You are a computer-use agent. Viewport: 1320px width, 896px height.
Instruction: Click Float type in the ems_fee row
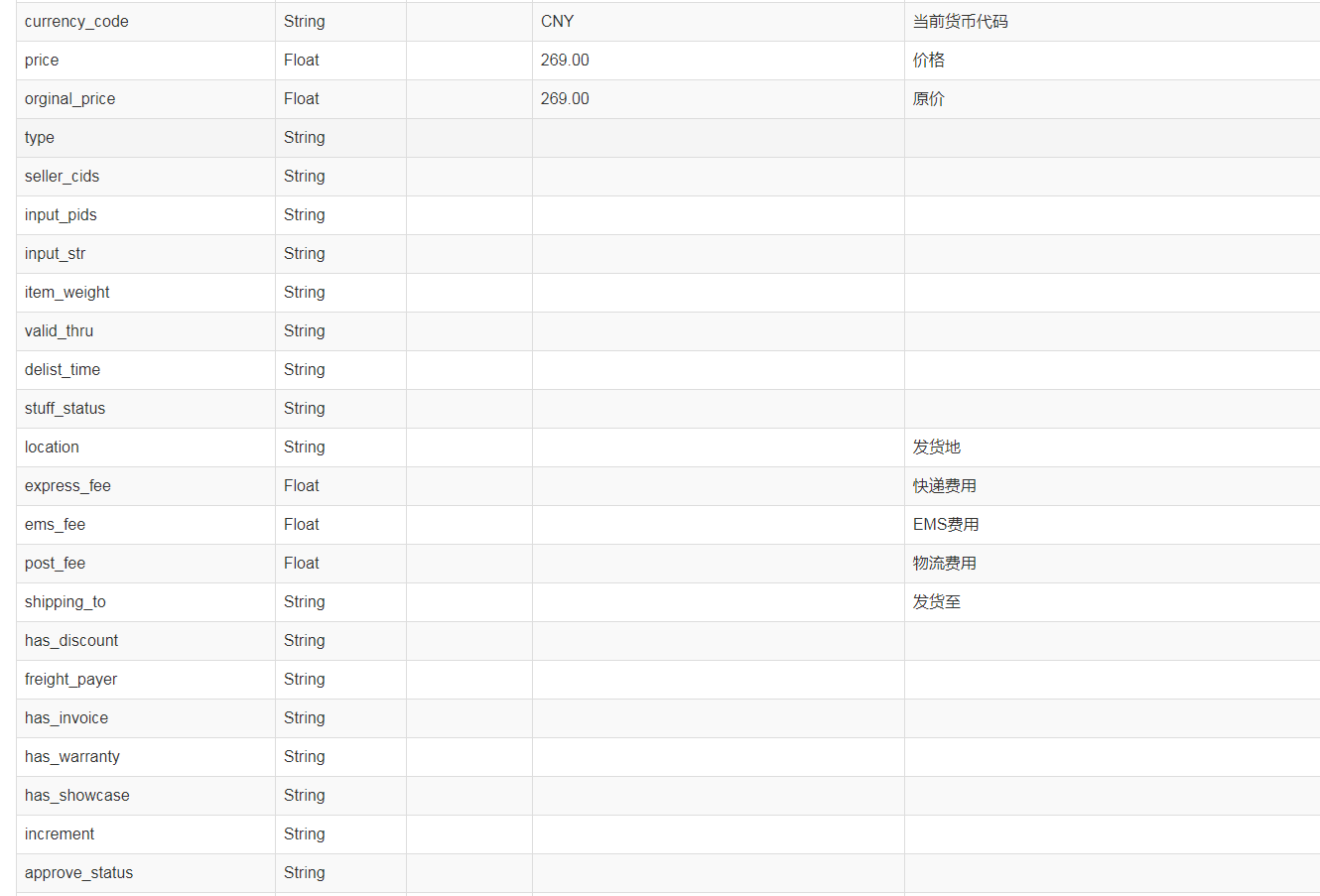point(302,525)
